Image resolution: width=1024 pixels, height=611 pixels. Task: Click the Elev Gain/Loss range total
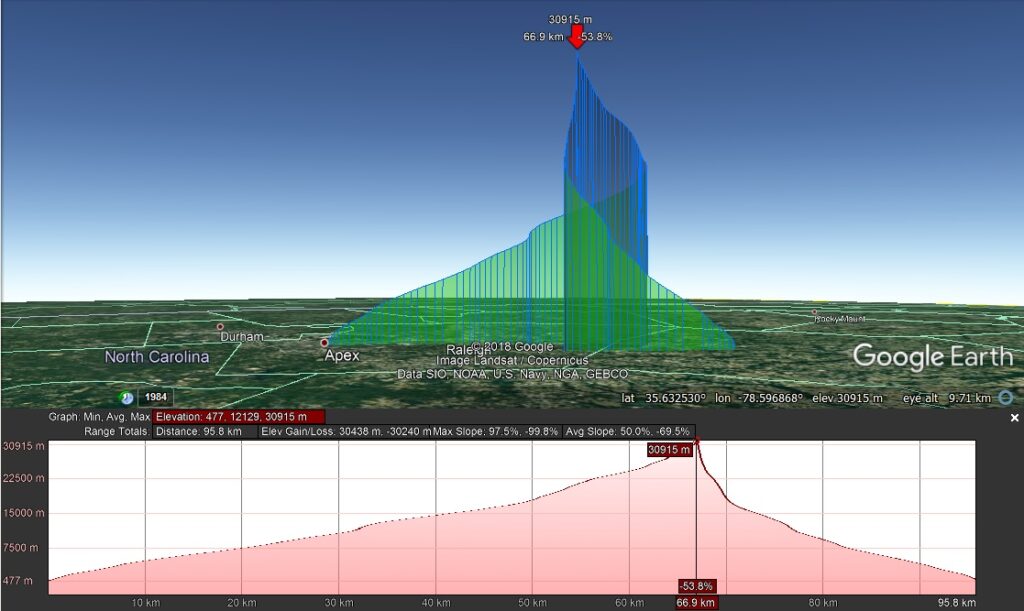345,431
